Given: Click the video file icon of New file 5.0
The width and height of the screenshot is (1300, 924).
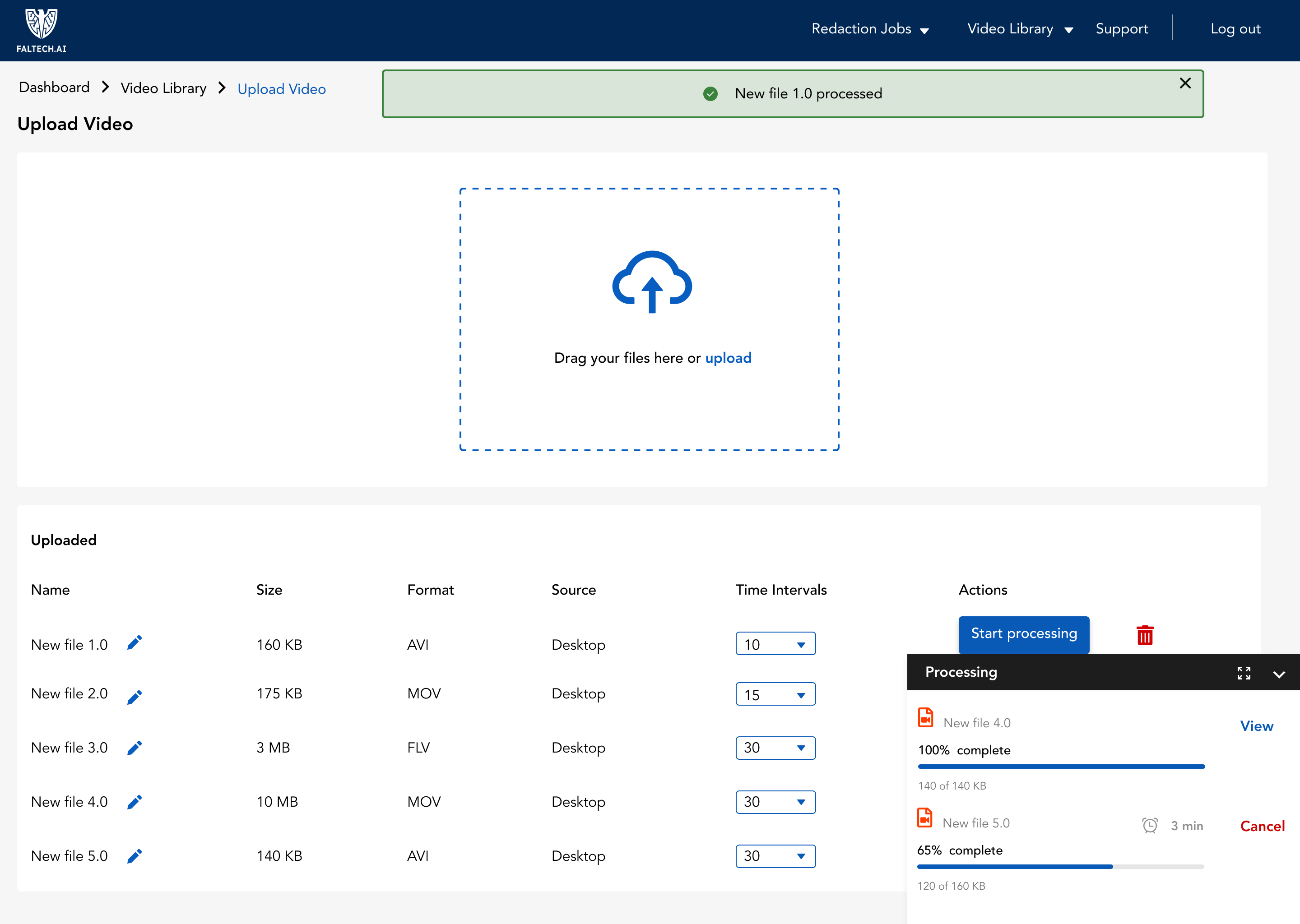Looking at the screenshot, I should tap(925, 818).
